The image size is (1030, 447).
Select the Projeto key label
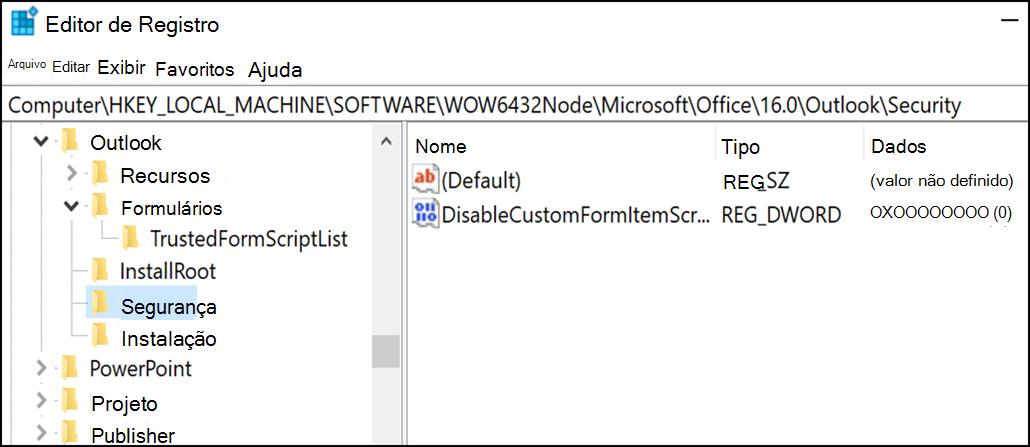pos(124,403)
